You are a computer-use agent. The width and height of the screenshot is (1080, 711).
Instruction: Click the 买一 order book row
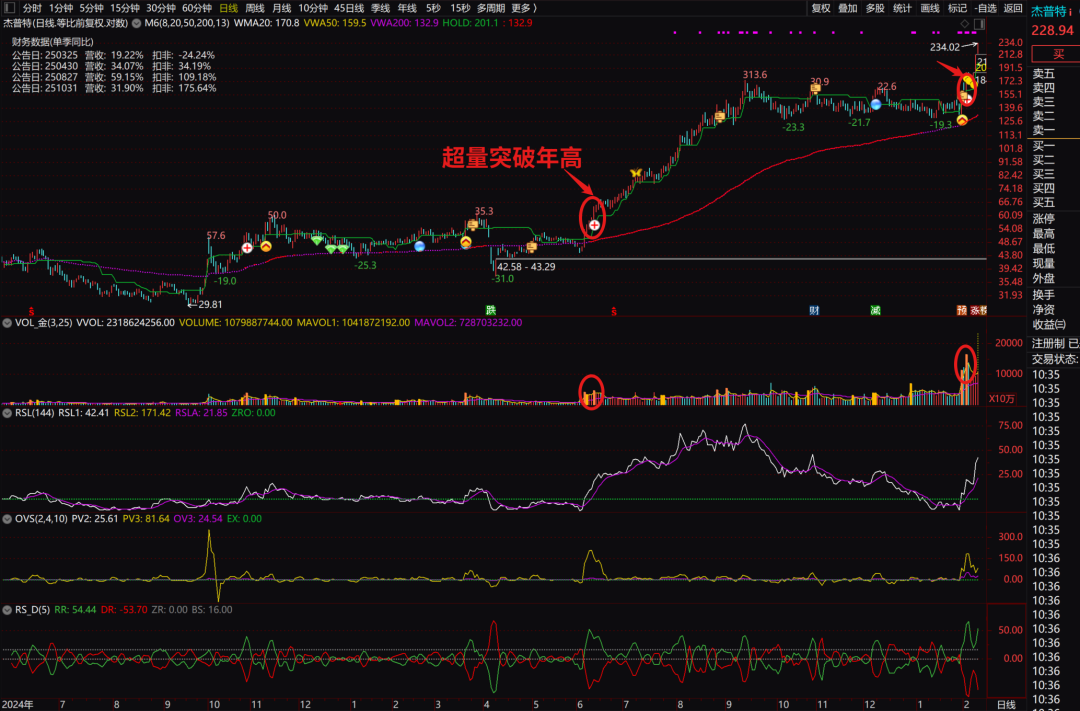pyautogui.click(x=1044, y=146)
